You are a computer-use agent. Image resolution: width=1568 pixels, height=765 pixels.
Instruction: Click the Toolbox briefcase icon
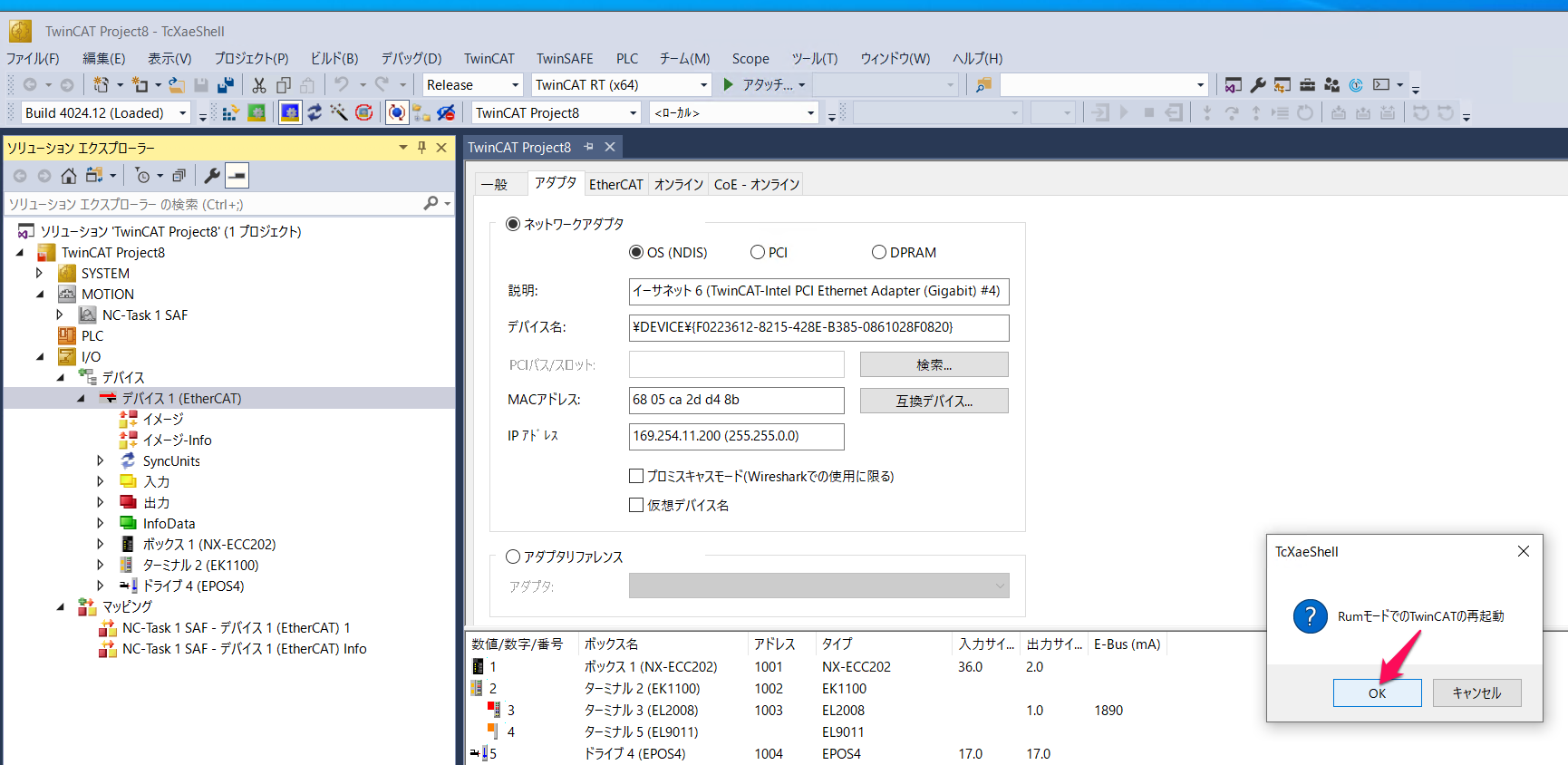click(1307, 85)
